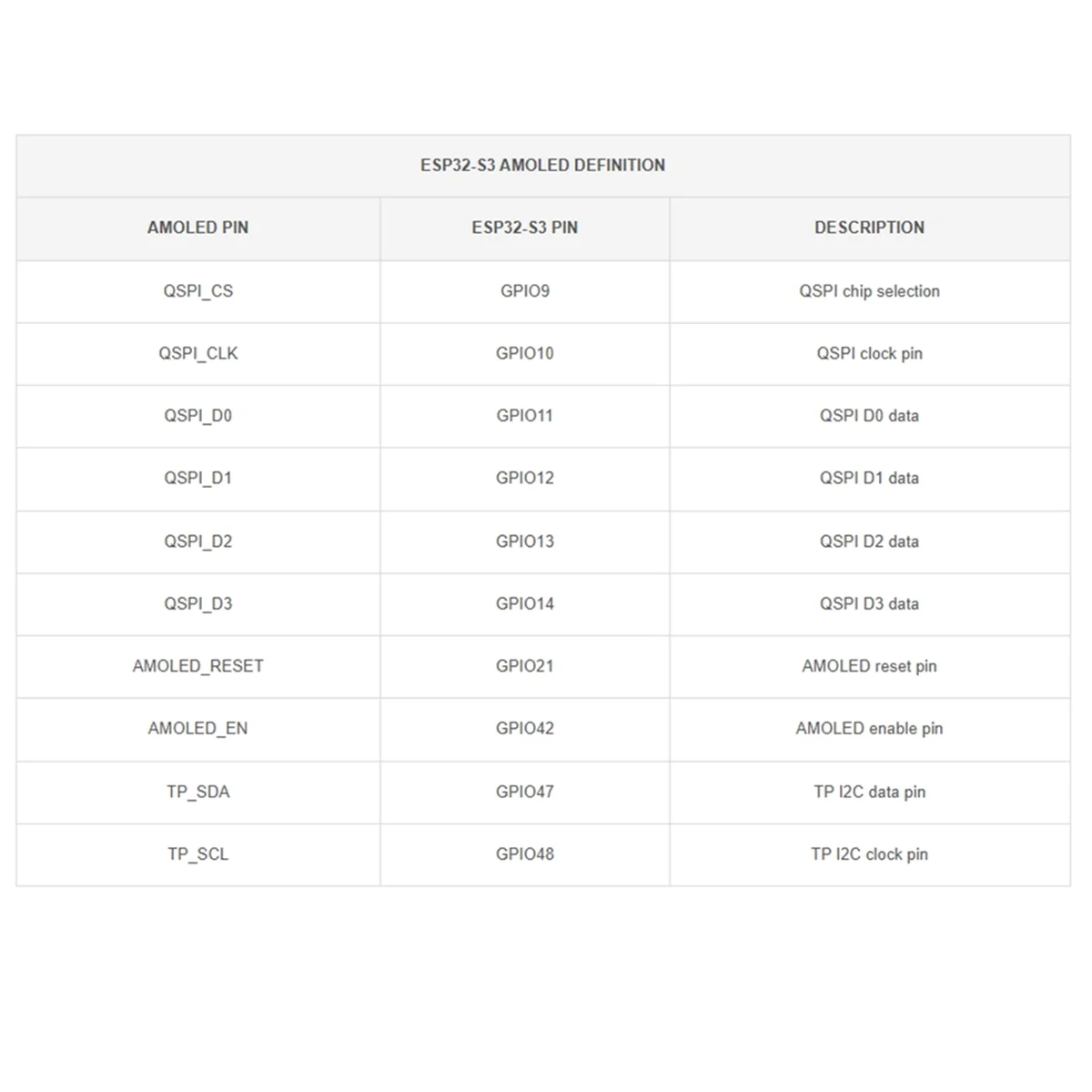
Task: Click the QSPI chip selection description
Action: click(869, 291)
